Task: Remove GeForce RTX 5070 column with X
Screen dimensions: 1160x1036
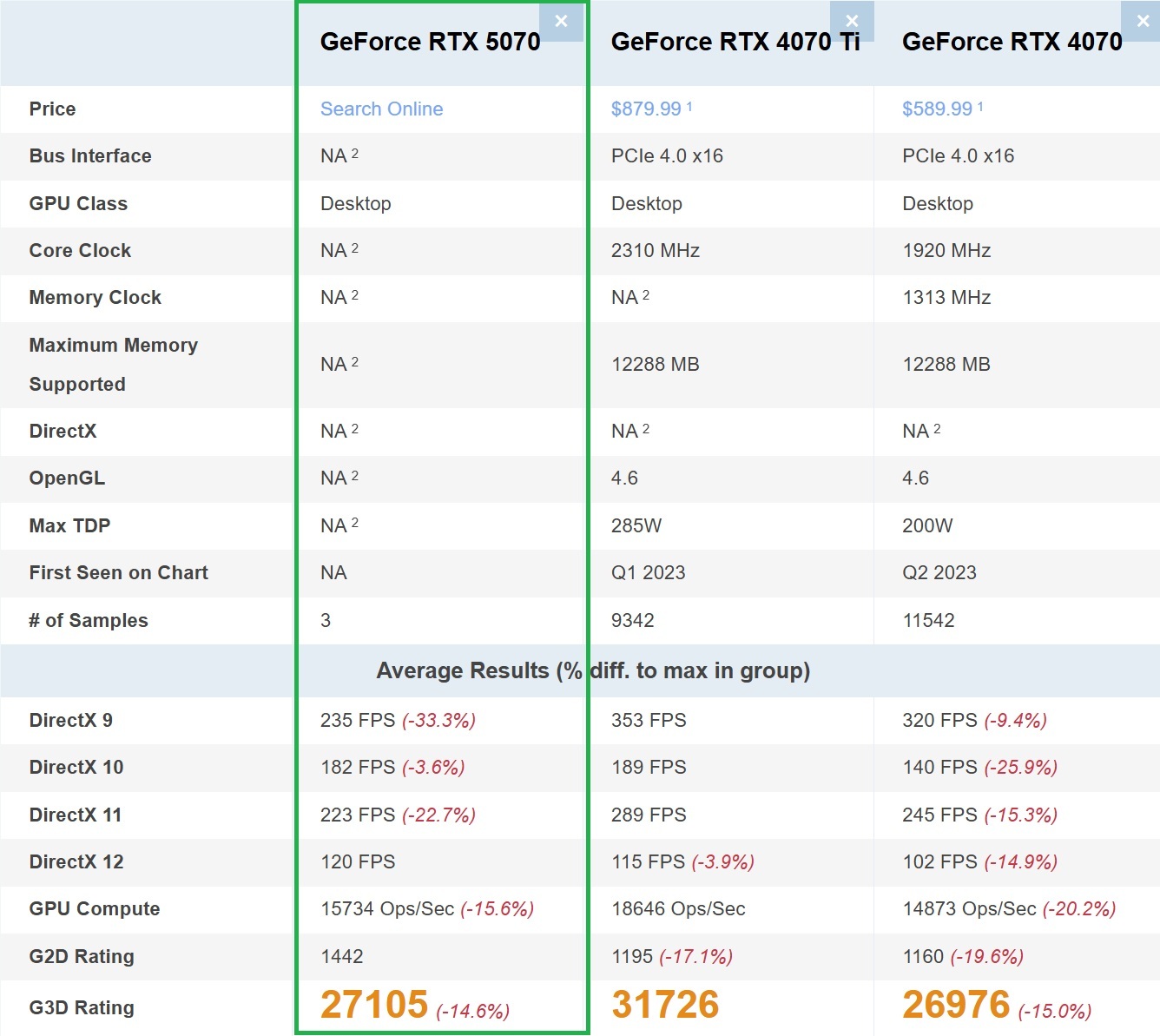Action: (561, 22)
